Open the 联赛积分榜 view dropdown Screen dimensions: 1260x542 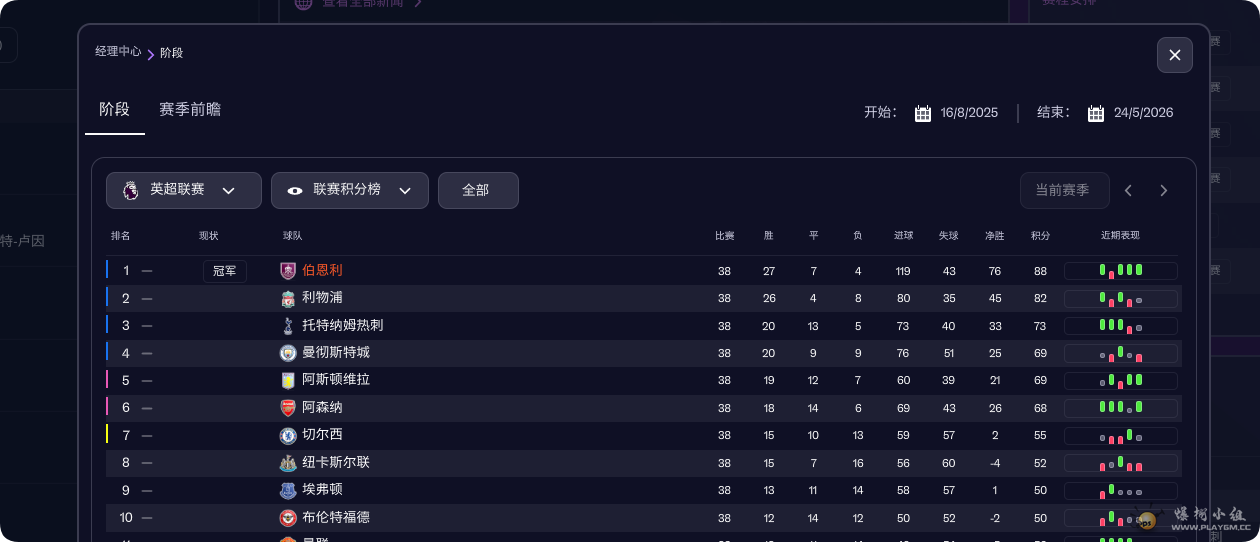click(x=350, y=190)
